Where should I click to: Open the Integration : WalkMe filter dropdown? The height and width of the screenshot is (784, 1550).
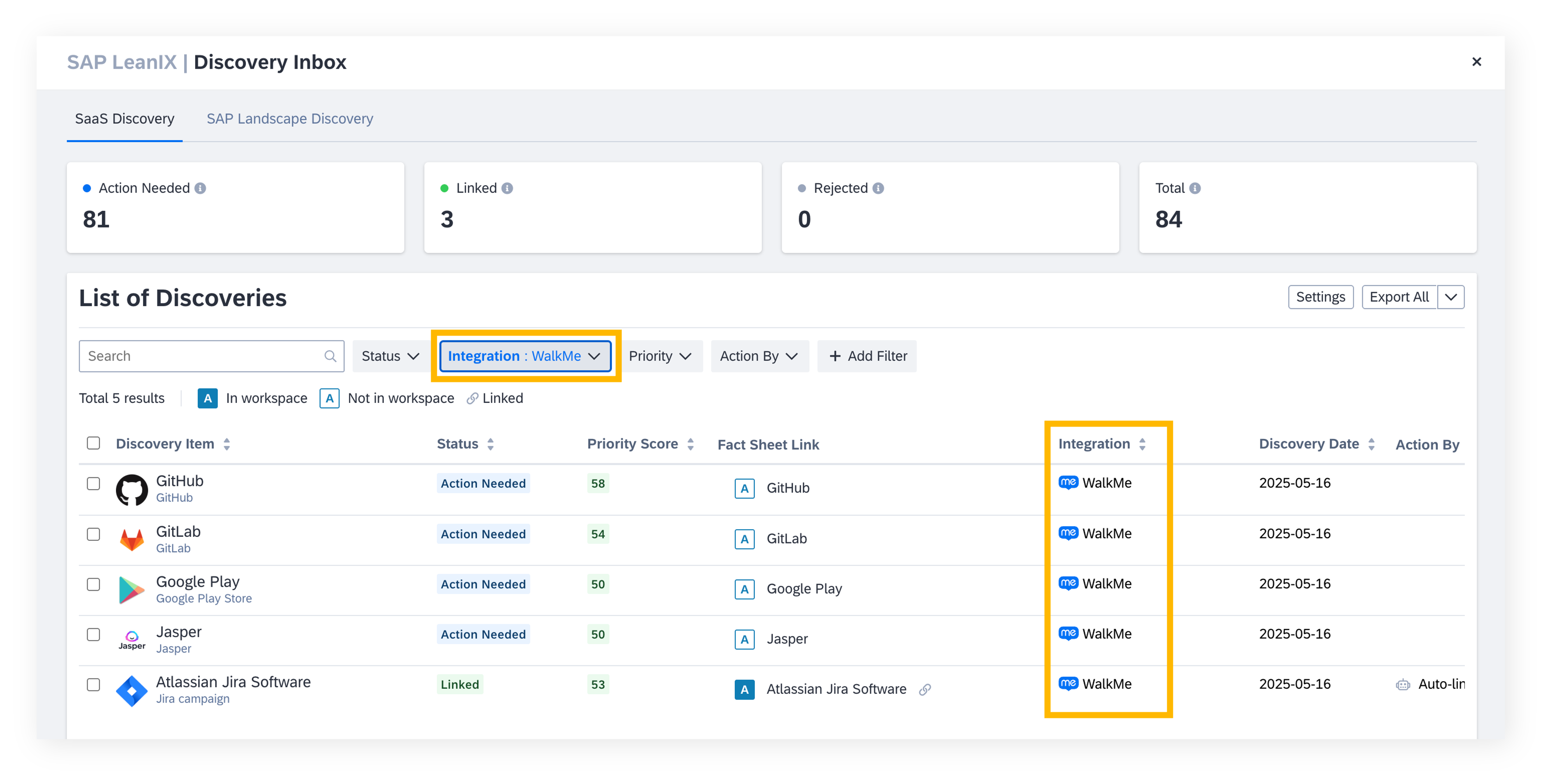click(525, 356)
